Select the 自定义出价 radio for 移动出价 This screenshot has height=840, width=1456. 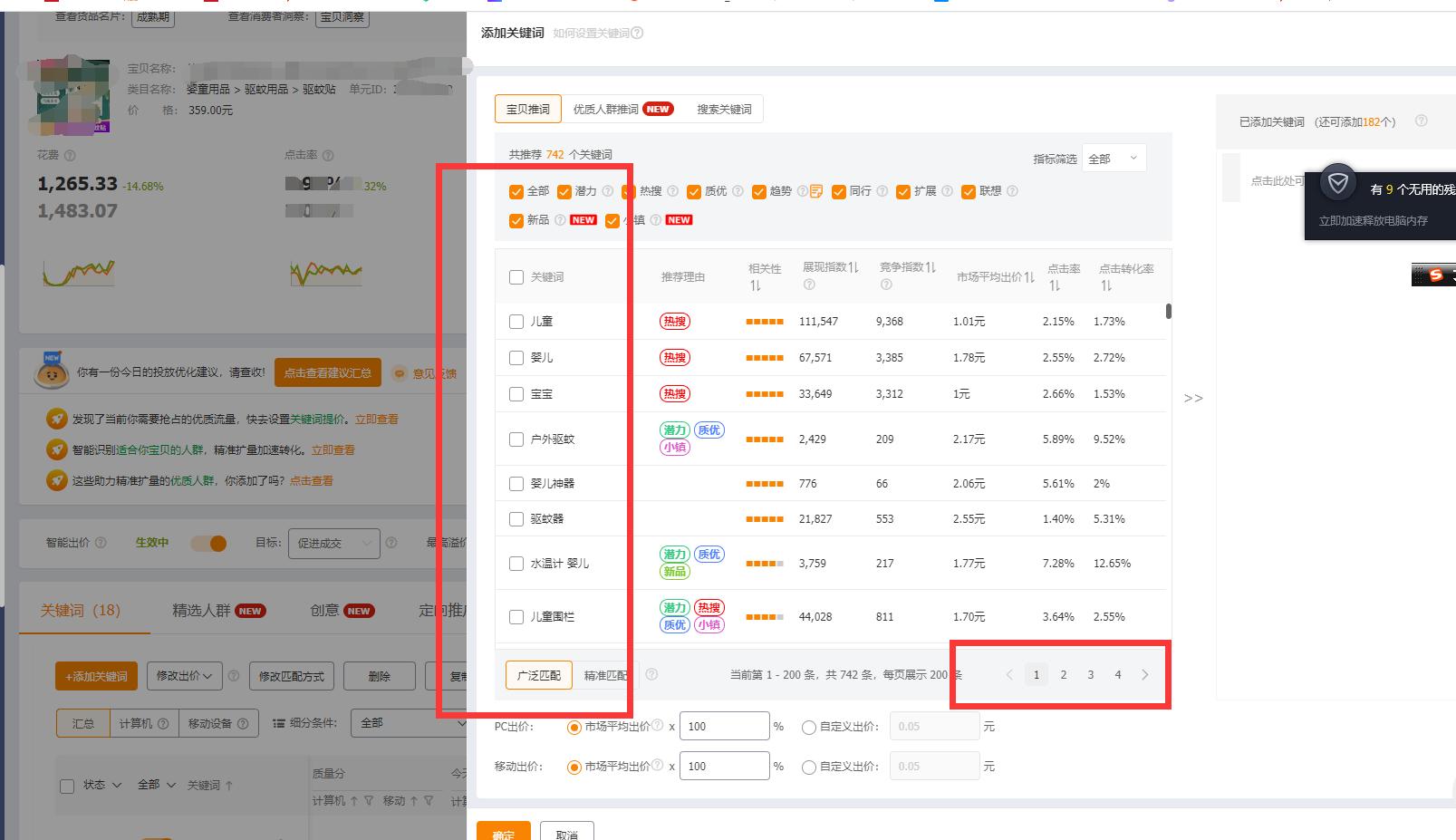pyautogui.click(x=808, y=766)
